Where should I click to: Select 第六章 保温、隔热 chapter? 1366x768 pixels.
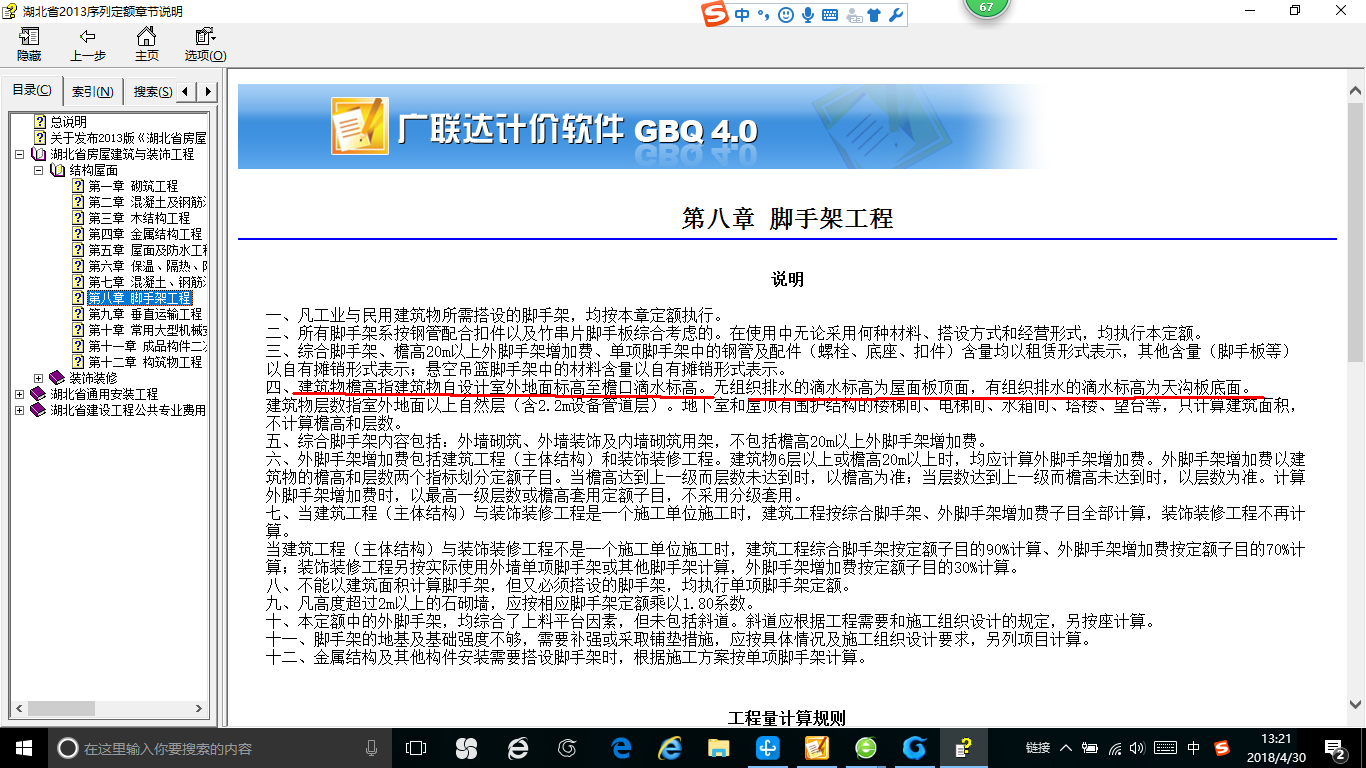point(147,266)
